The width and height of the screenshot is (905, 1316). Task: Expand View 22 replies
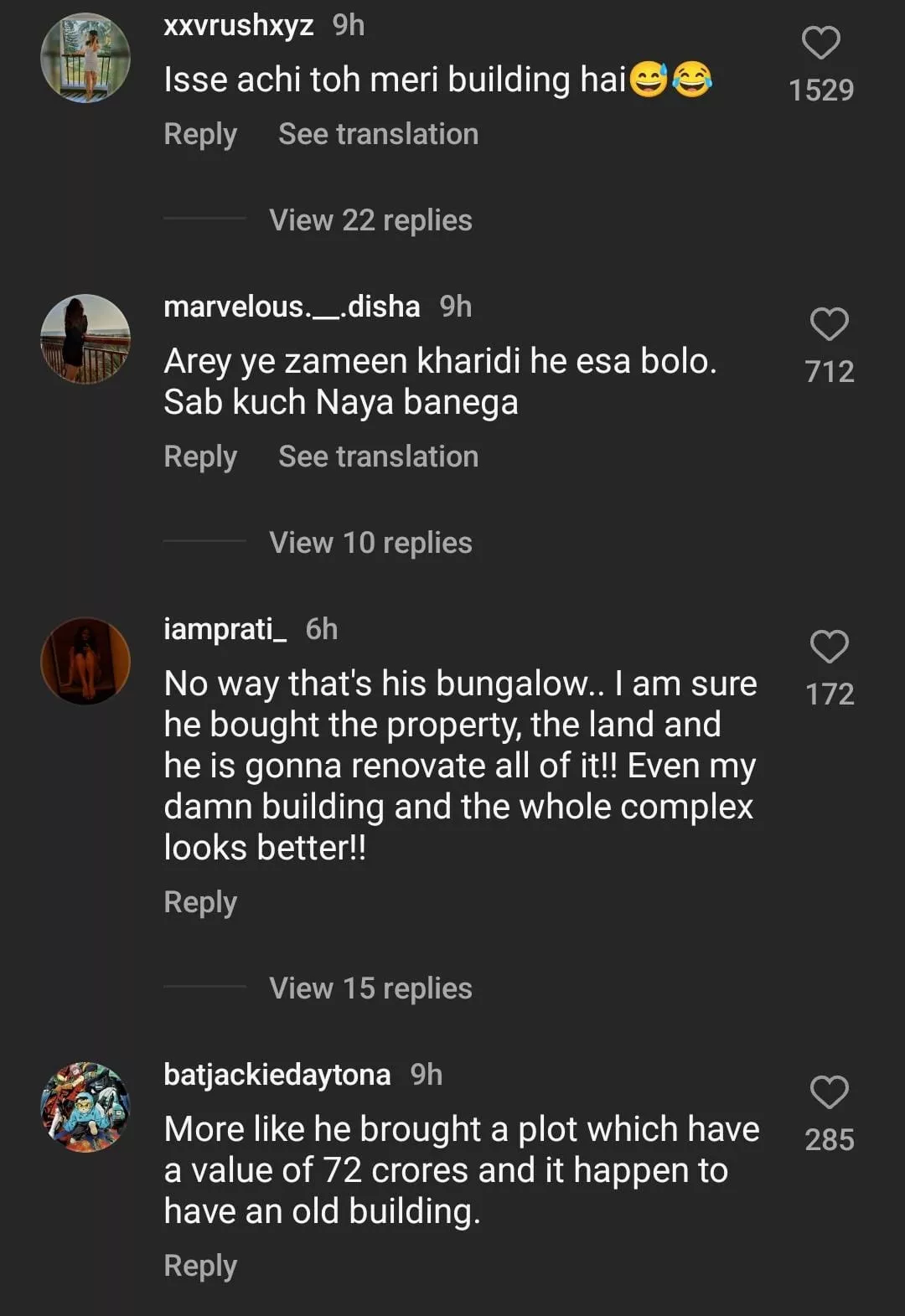(370, 220)
